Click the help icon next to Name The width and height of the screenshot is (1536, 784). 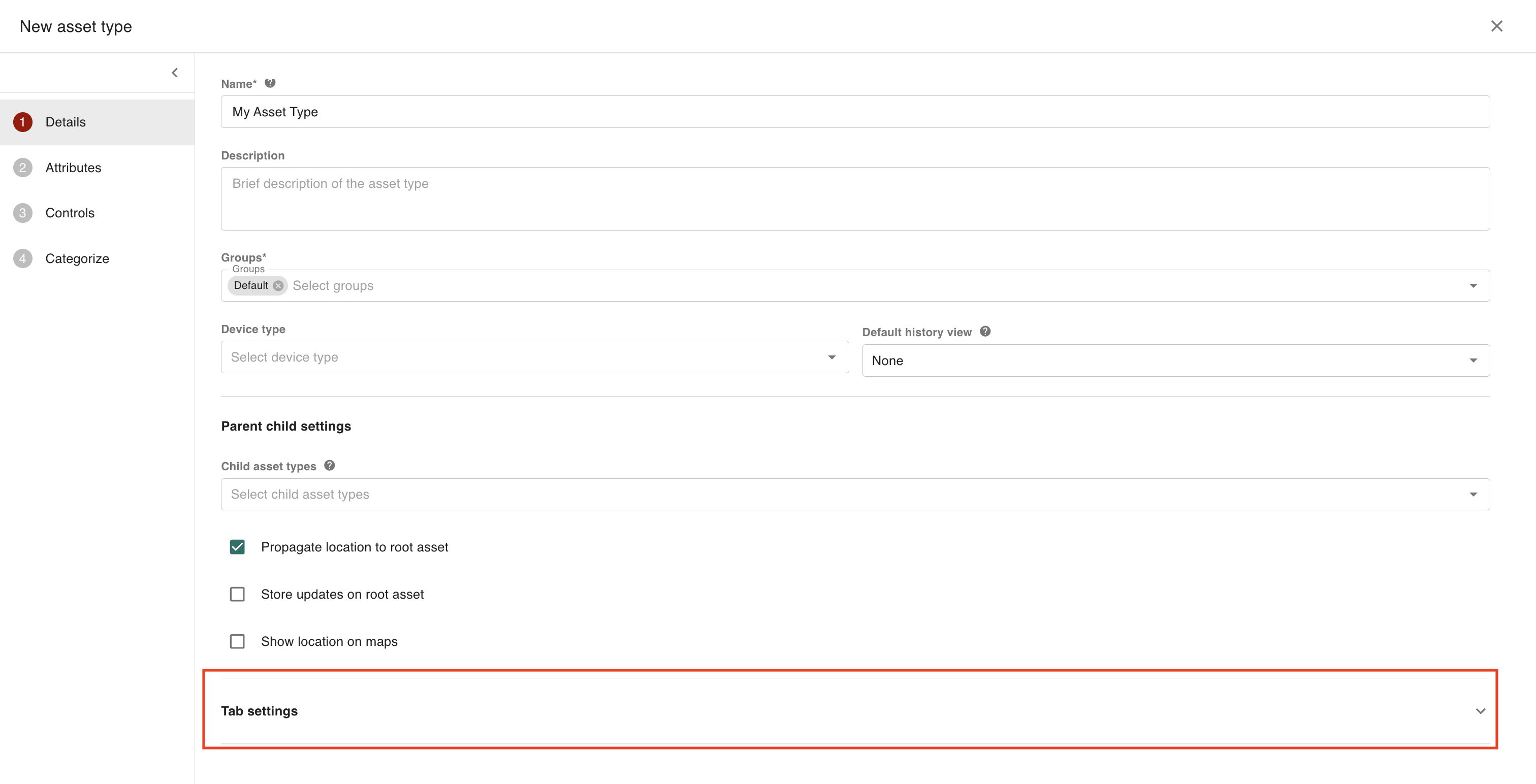(270, 83)
